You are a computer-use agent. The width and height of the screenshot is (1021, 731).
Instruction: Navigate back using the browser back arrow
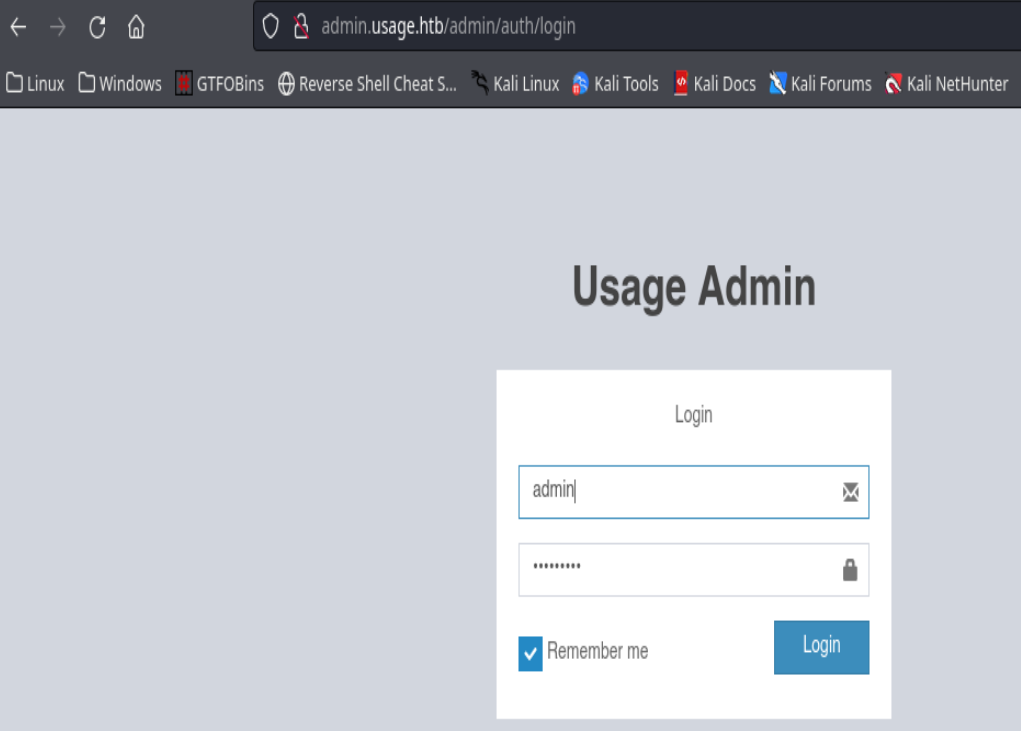18,26
